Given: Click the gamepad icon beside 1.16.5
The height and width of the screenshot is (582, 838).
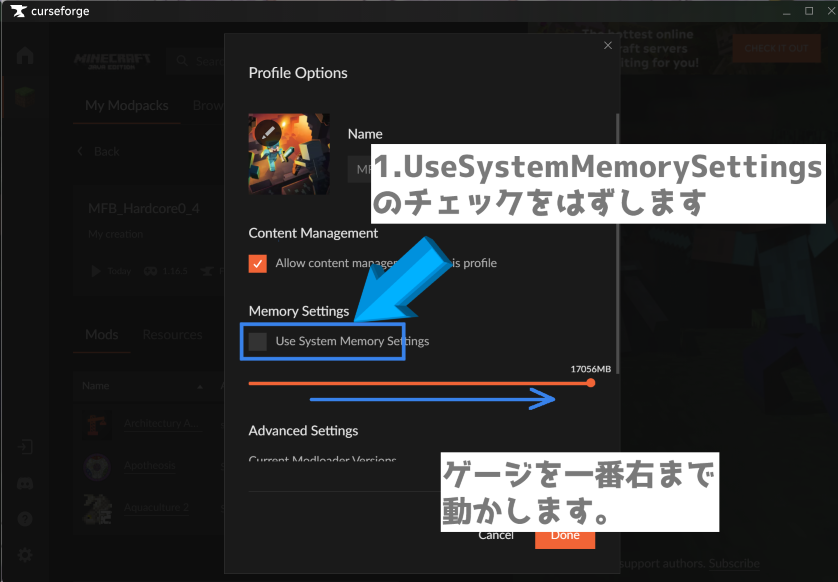Looking at the screenshot, I should (150, 271).
